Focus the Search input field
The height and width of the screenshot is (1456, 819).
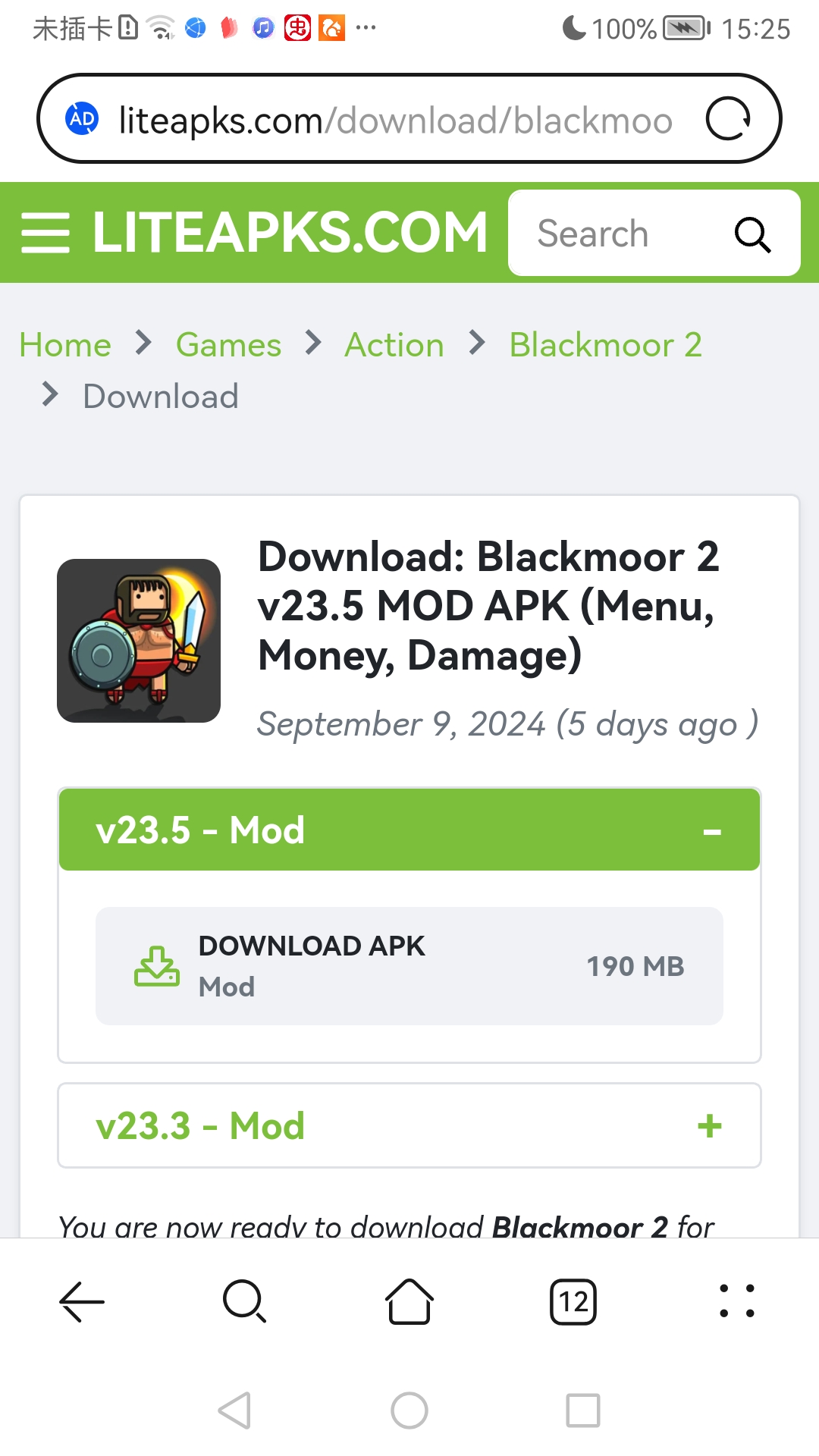point(607,234)
